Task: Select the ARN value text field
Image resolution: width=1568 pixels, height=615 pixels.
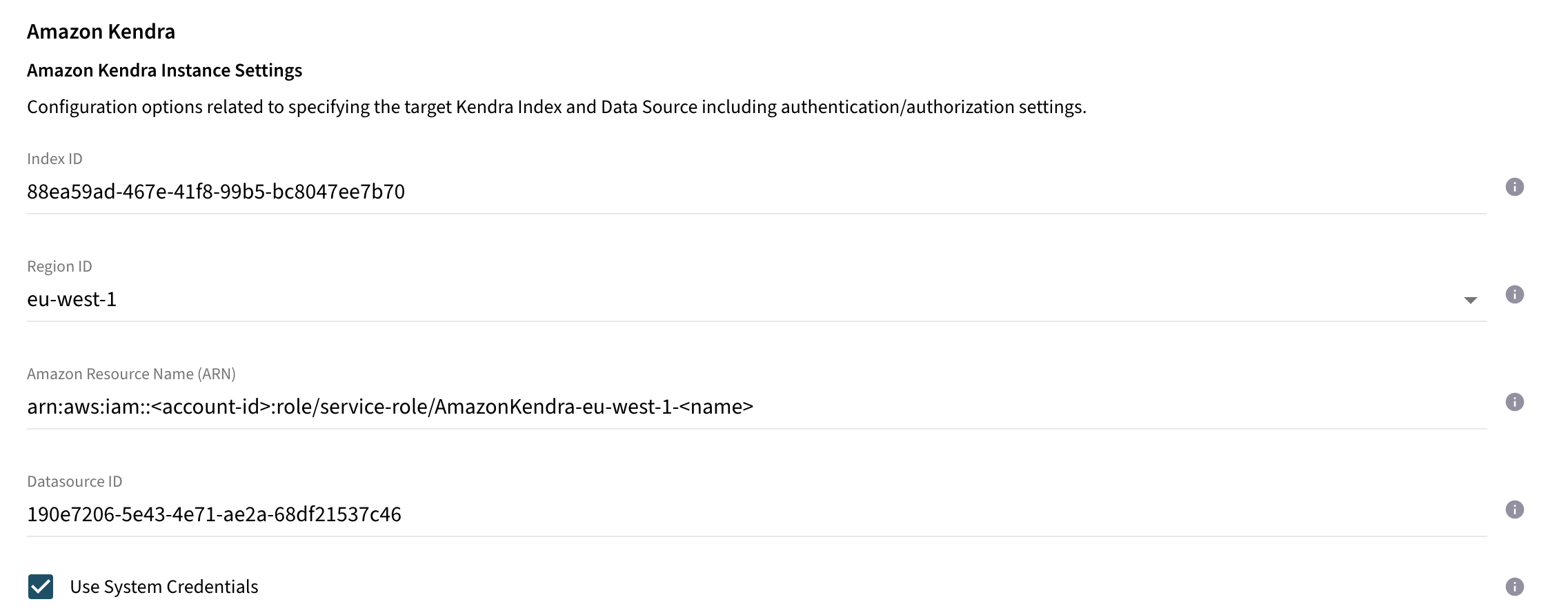Action: pos(390,406)
